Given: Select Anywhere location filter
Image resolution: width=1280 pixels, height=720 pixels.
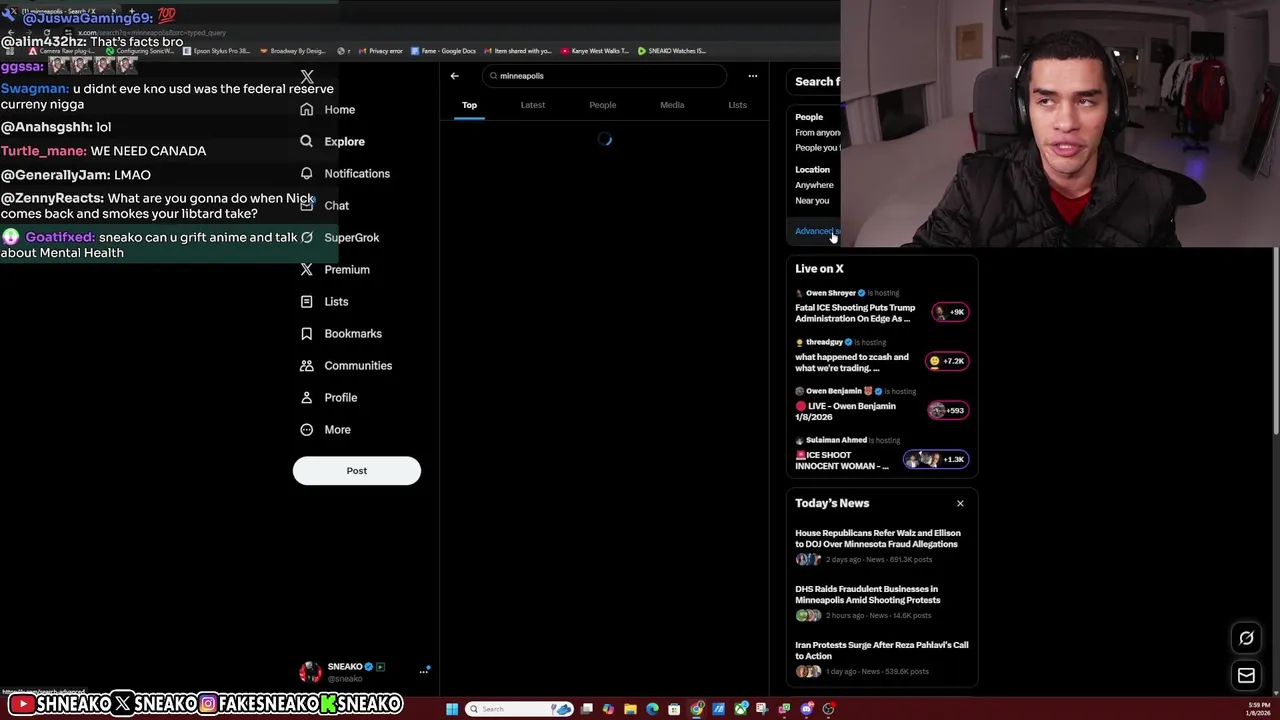Looking at the screenshot, I should coord(814,185).
